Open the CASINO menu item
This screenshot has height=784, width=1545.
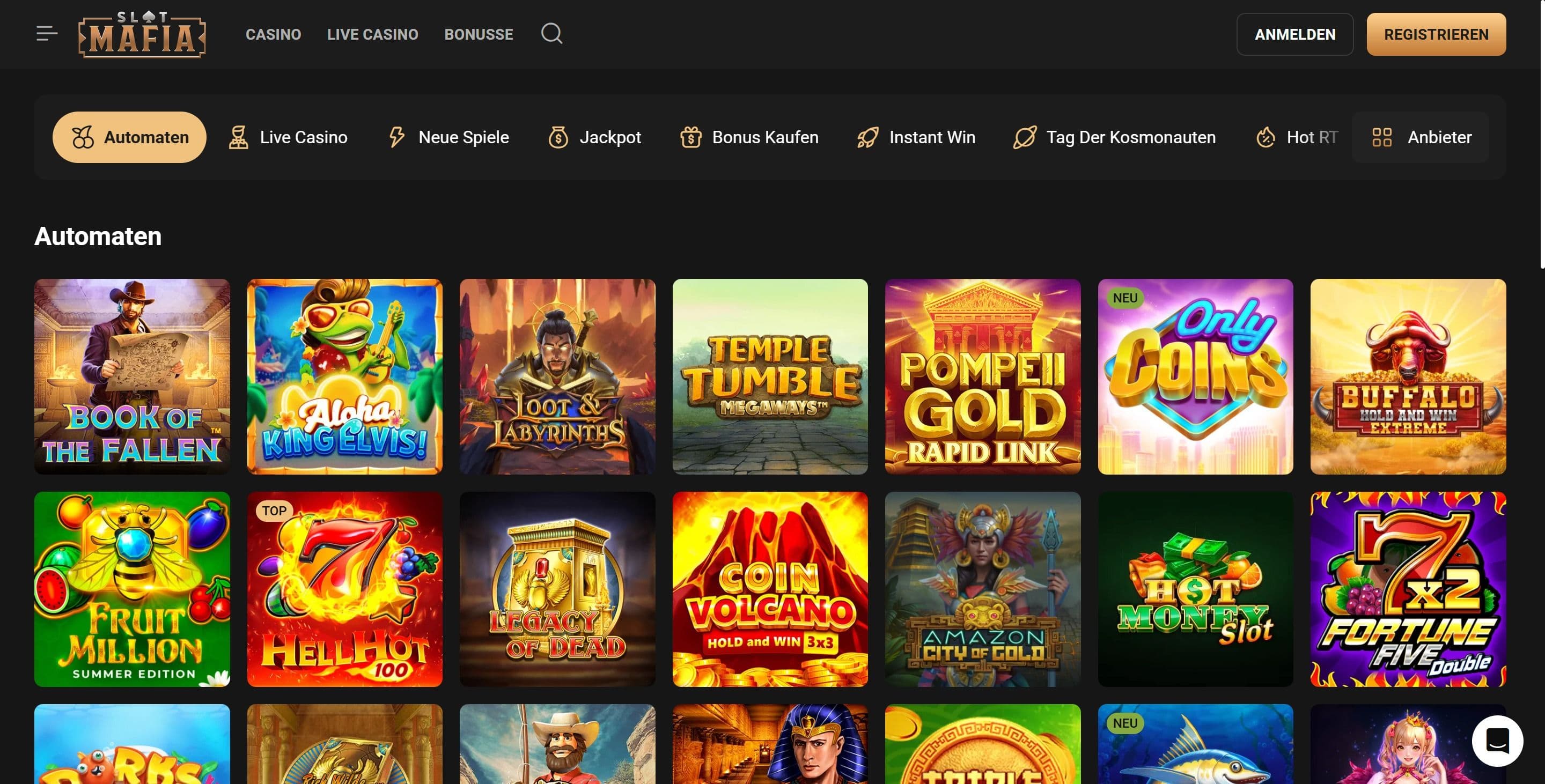click(273, 34)
